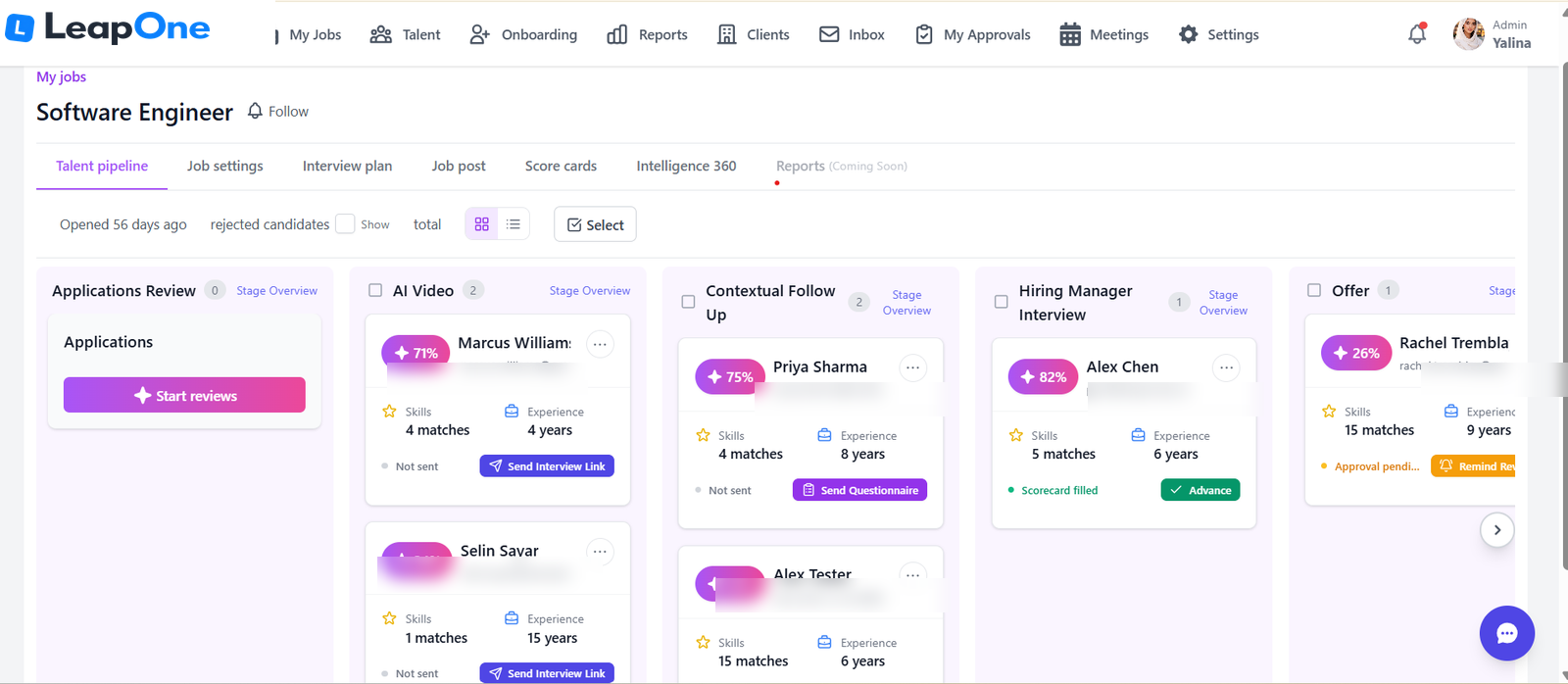Switch to list view
The image size is (1568, 684).
click(x=514, y=224)
